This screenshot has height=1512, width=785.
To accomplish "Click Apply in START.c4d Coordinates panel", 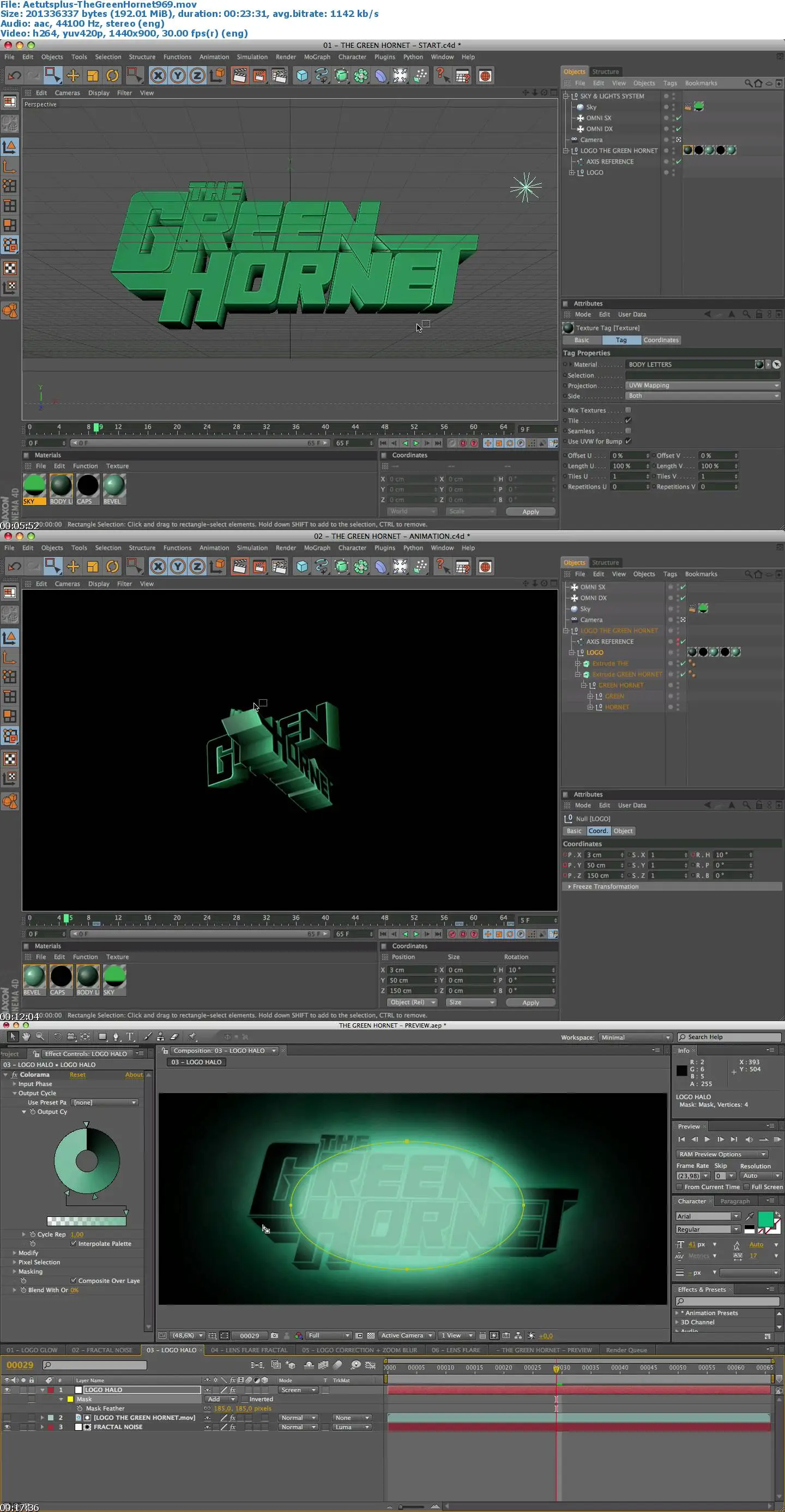I will tap(530, 512).
